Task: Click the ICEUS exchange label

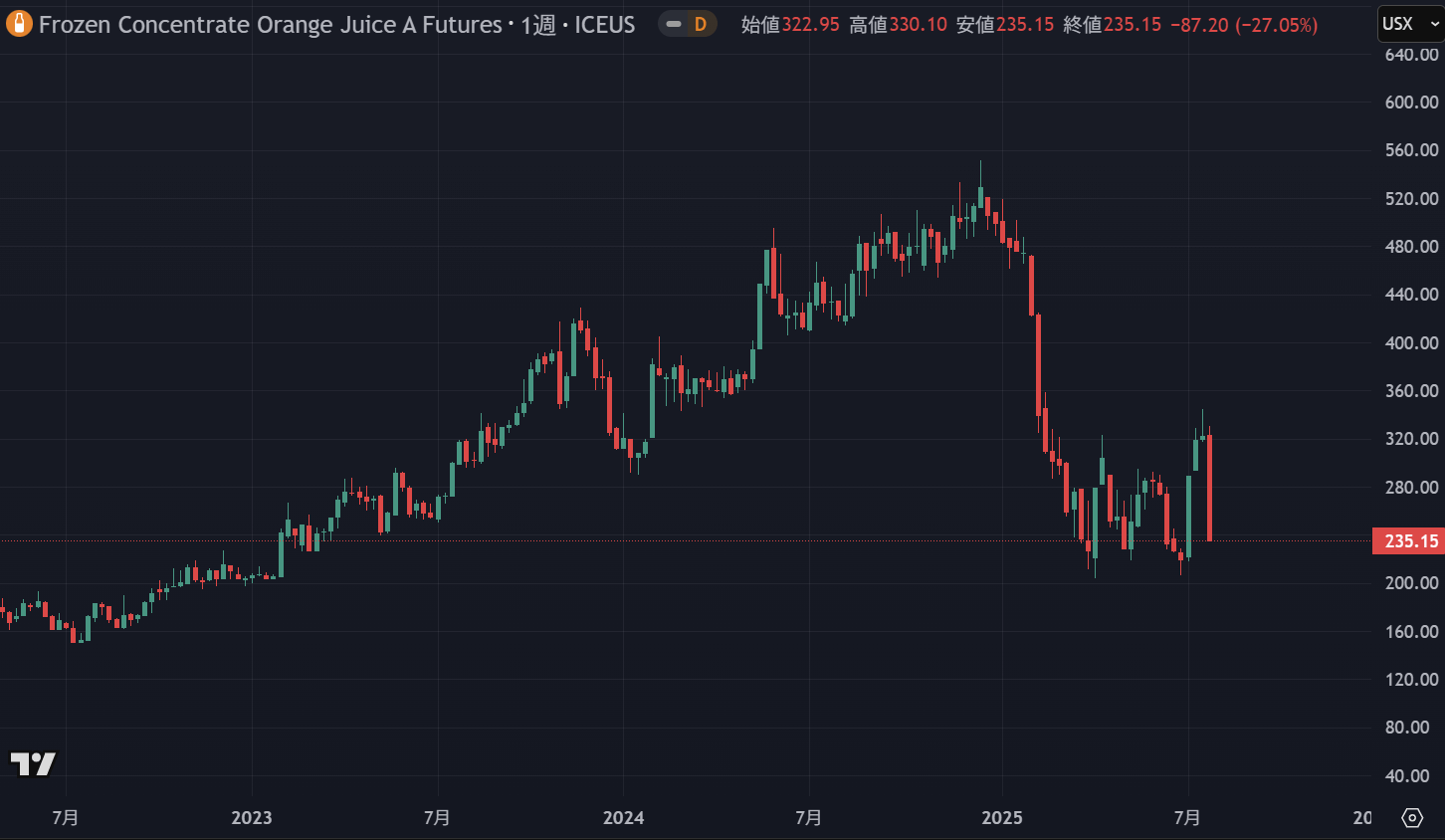Action: (x=604, y=25)
